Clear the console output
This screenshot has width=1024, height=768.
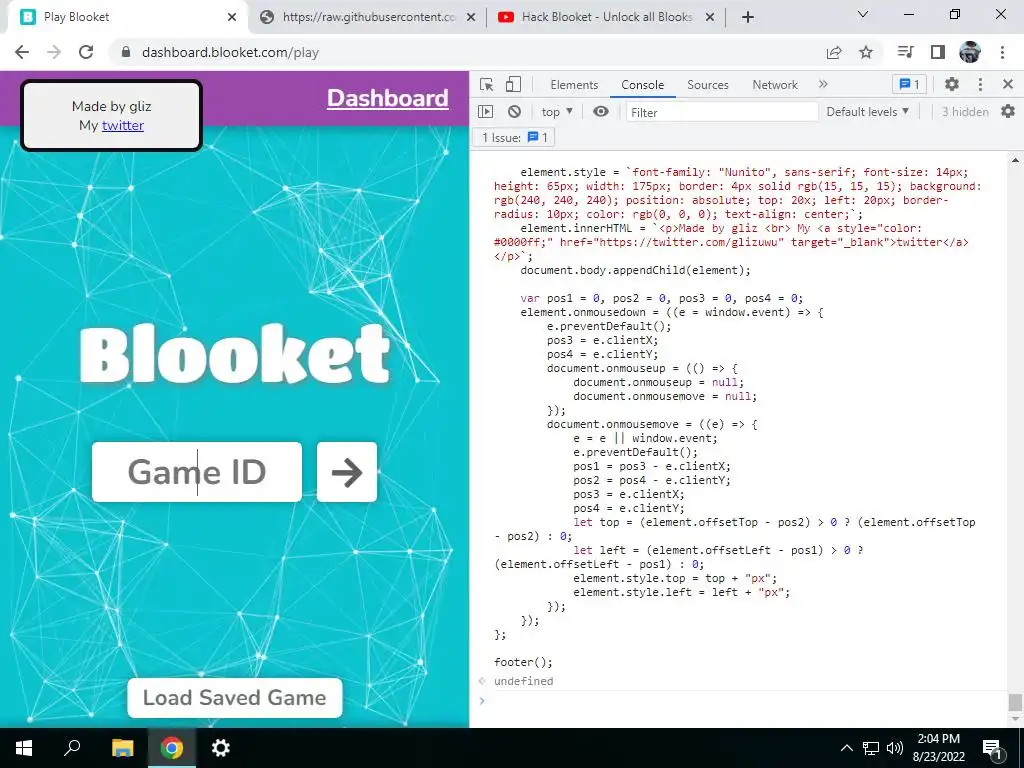(515, 112)
